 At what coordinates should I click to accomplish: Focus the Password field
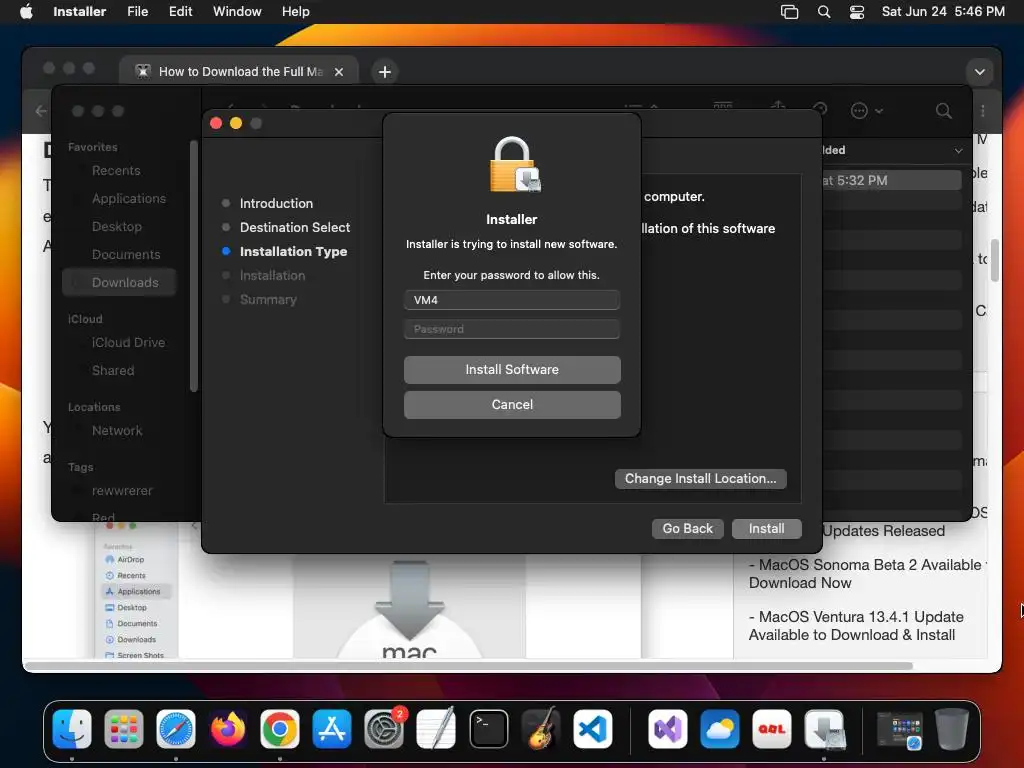coord(512,329)
